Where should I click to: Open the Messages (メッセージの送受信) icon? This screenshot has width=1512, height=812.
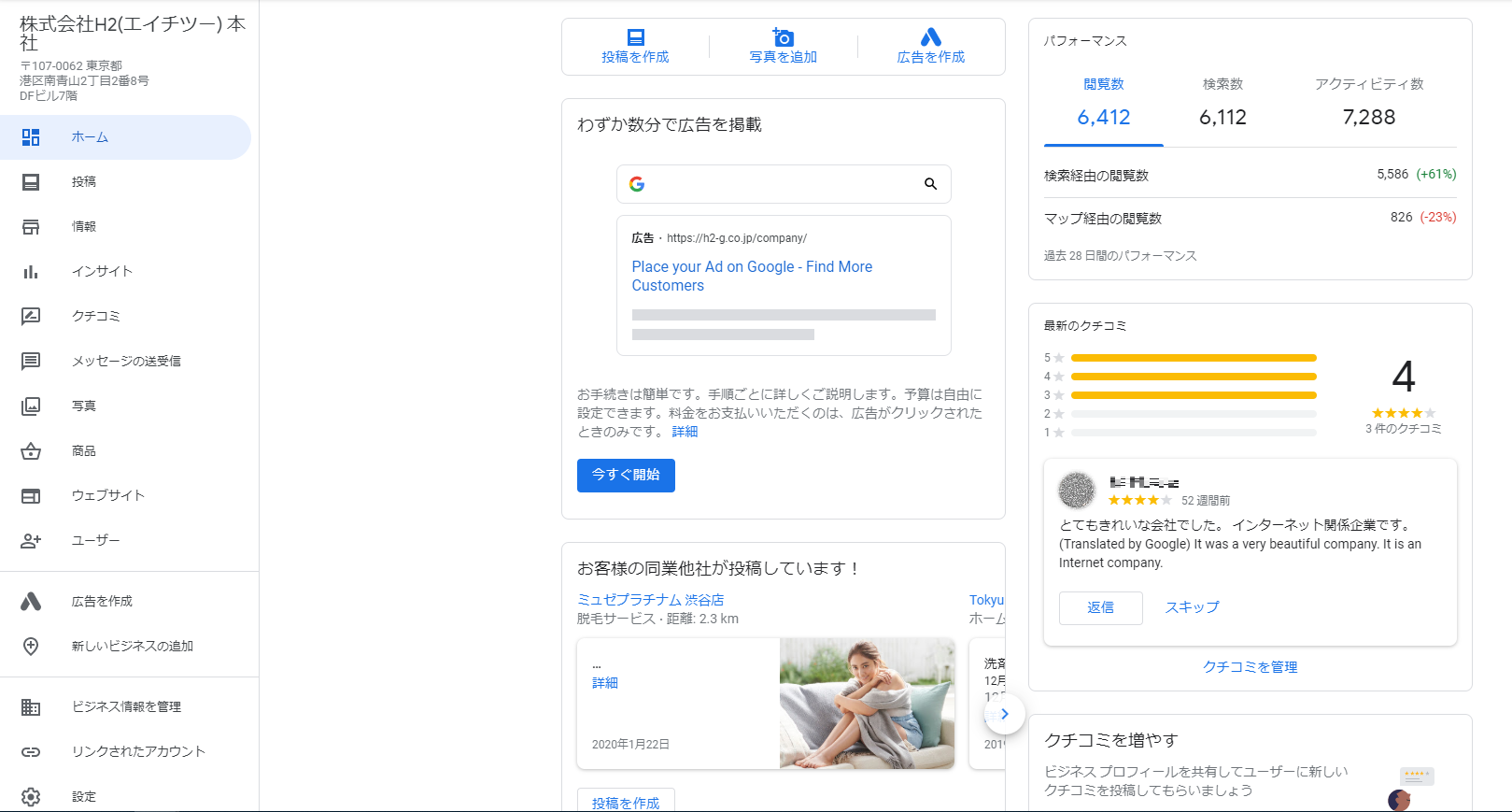point(31,361)
